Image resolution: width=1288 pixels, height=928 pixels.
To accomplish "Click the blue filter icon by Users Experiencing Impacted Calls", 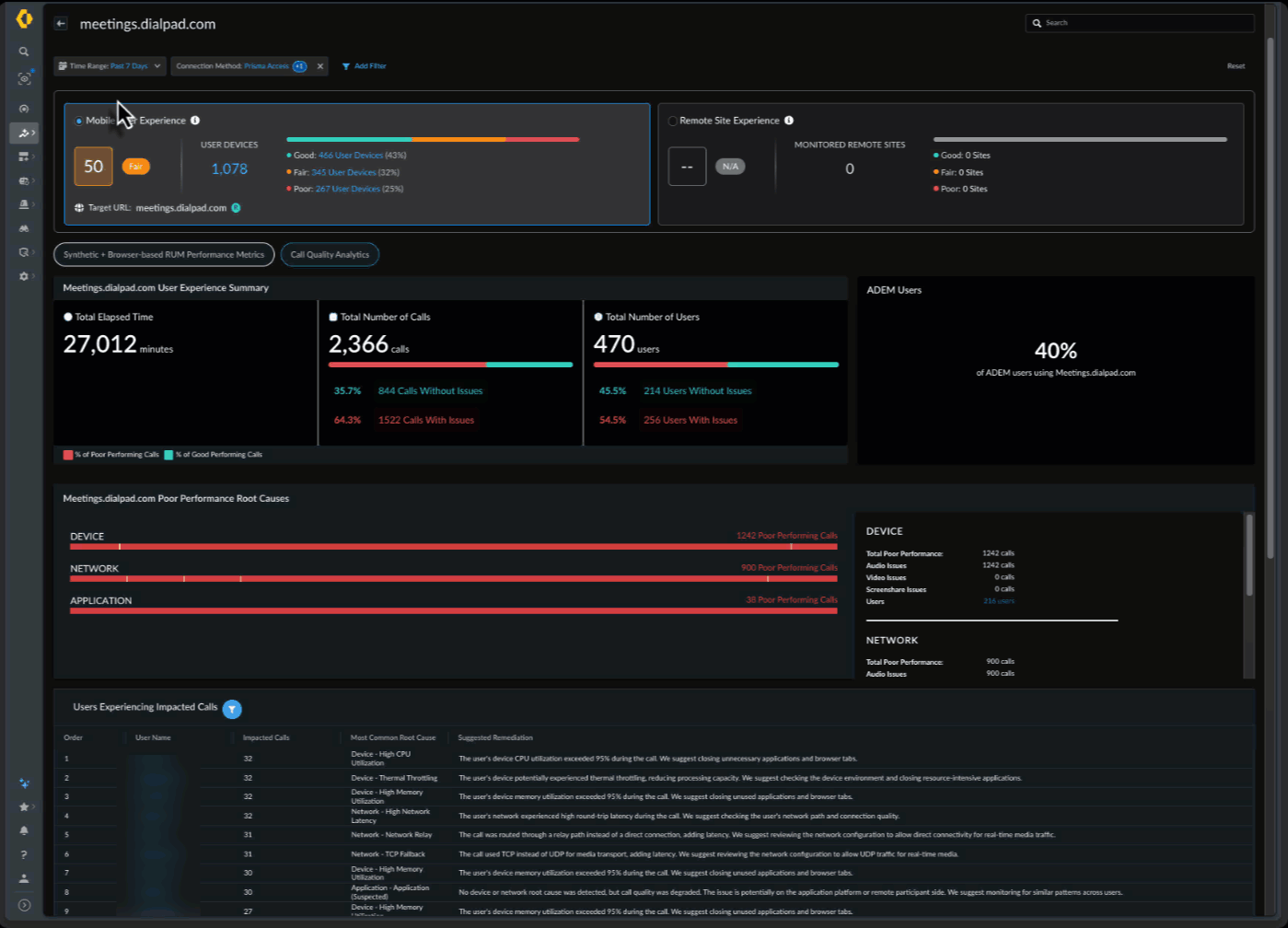I will tap(232, 709).
